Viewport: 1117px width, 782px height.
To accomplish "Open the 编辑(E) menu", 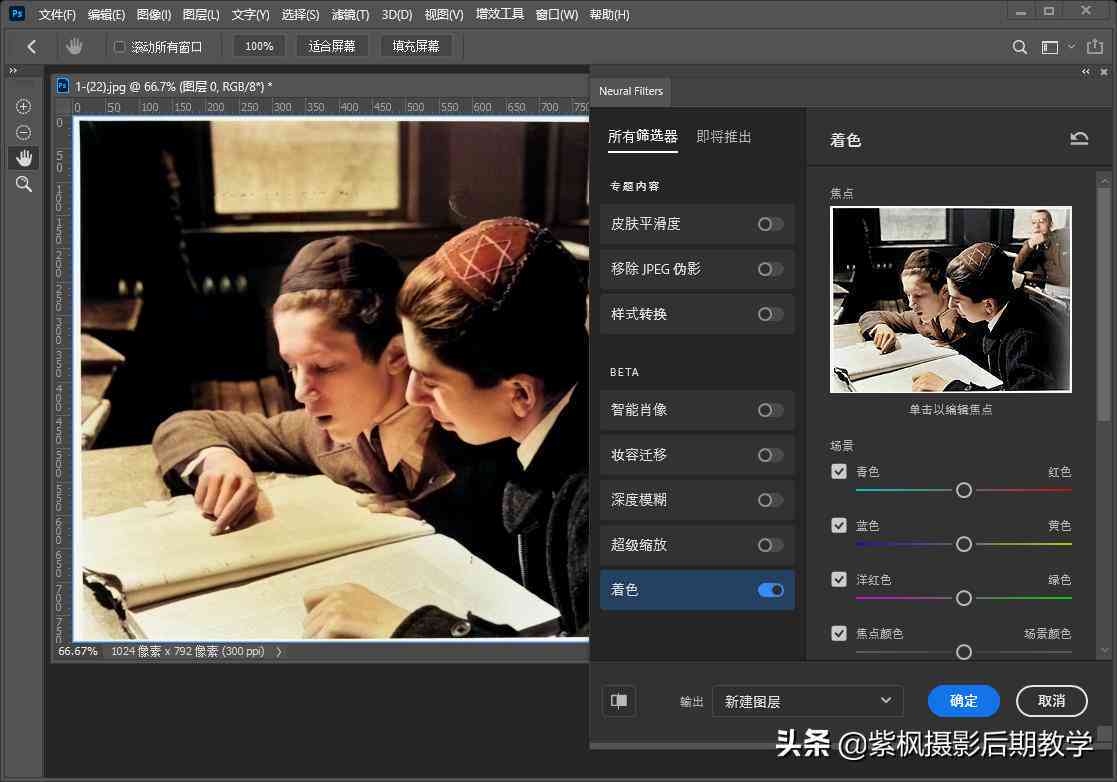I will (106, 14).
